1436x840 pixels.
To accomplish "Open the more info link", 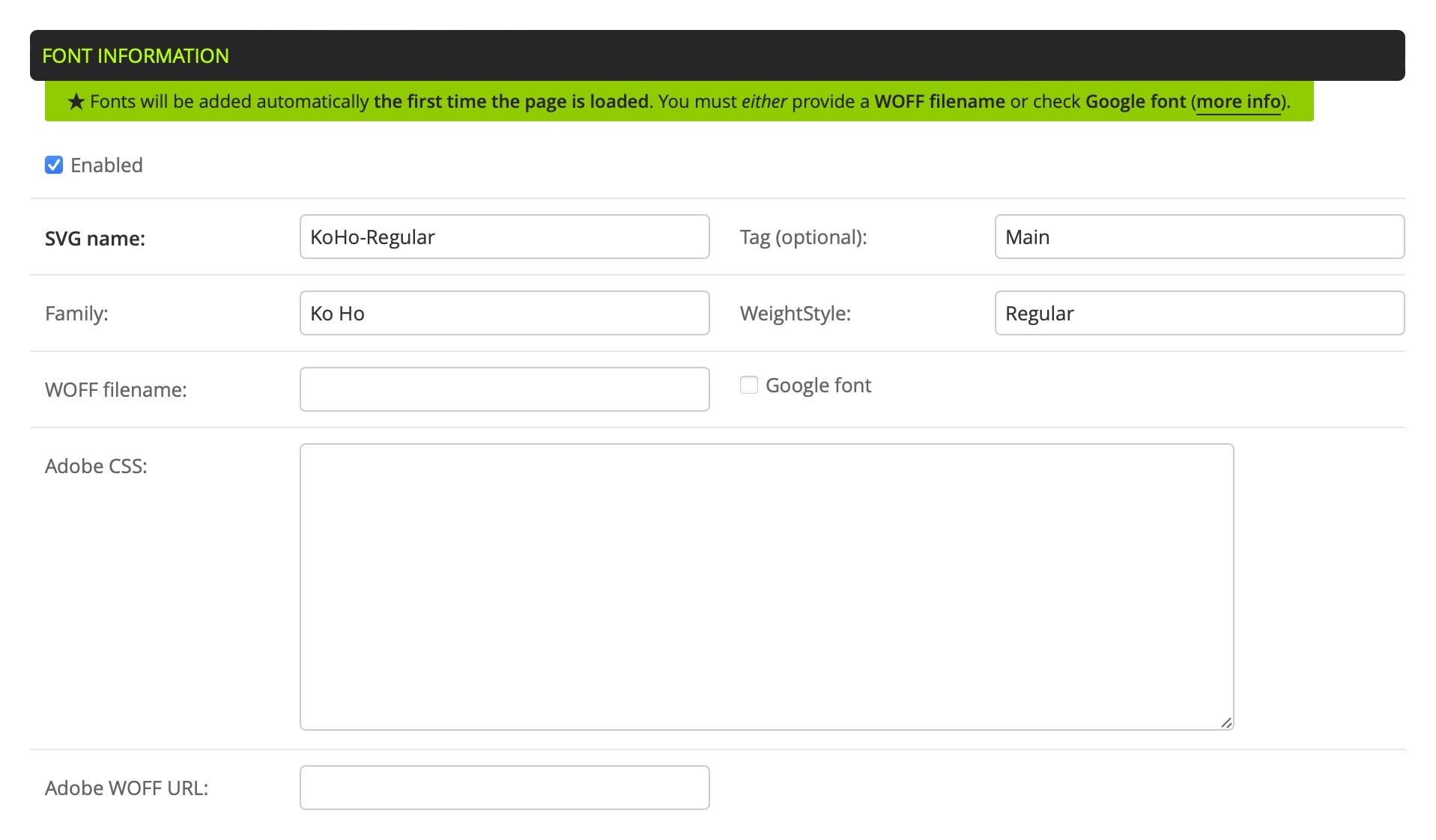I will click(x=1238, y=101).
